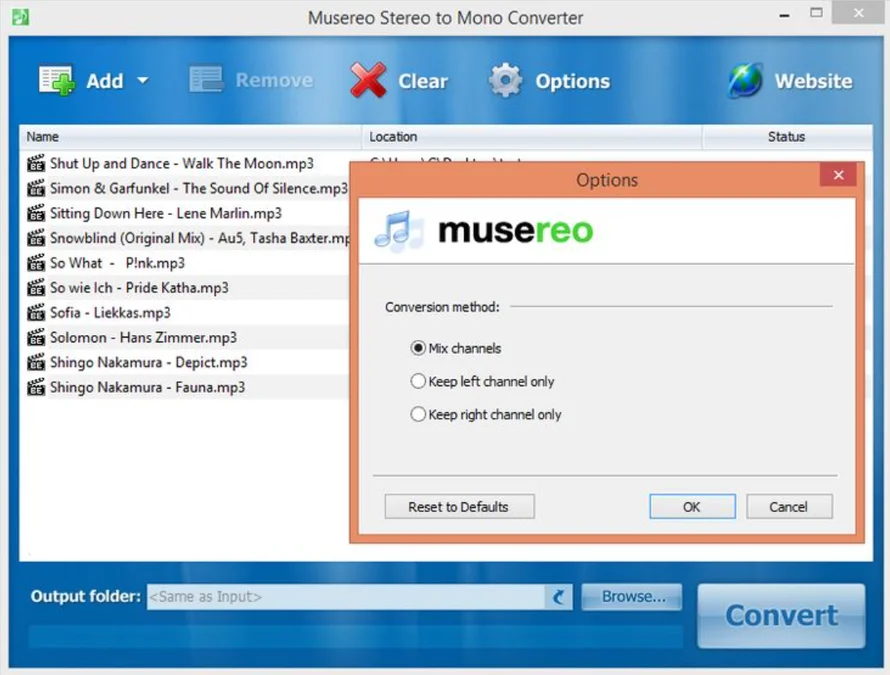
Task: Select So wie Ich - Pride Katha.mp3
Action: [x=139, y=288]
